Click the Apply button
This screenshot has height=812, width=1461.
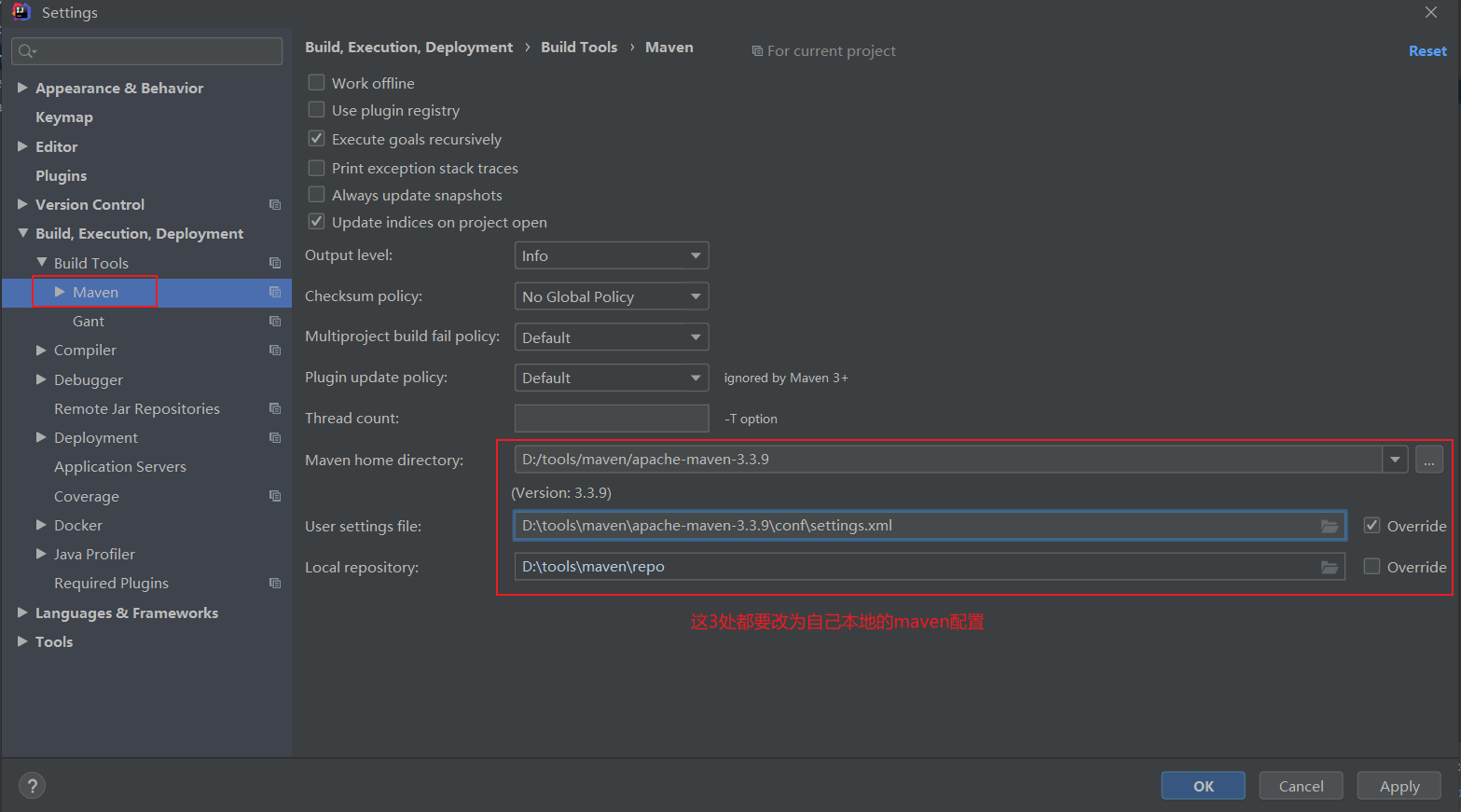(x=1399, y=786)
